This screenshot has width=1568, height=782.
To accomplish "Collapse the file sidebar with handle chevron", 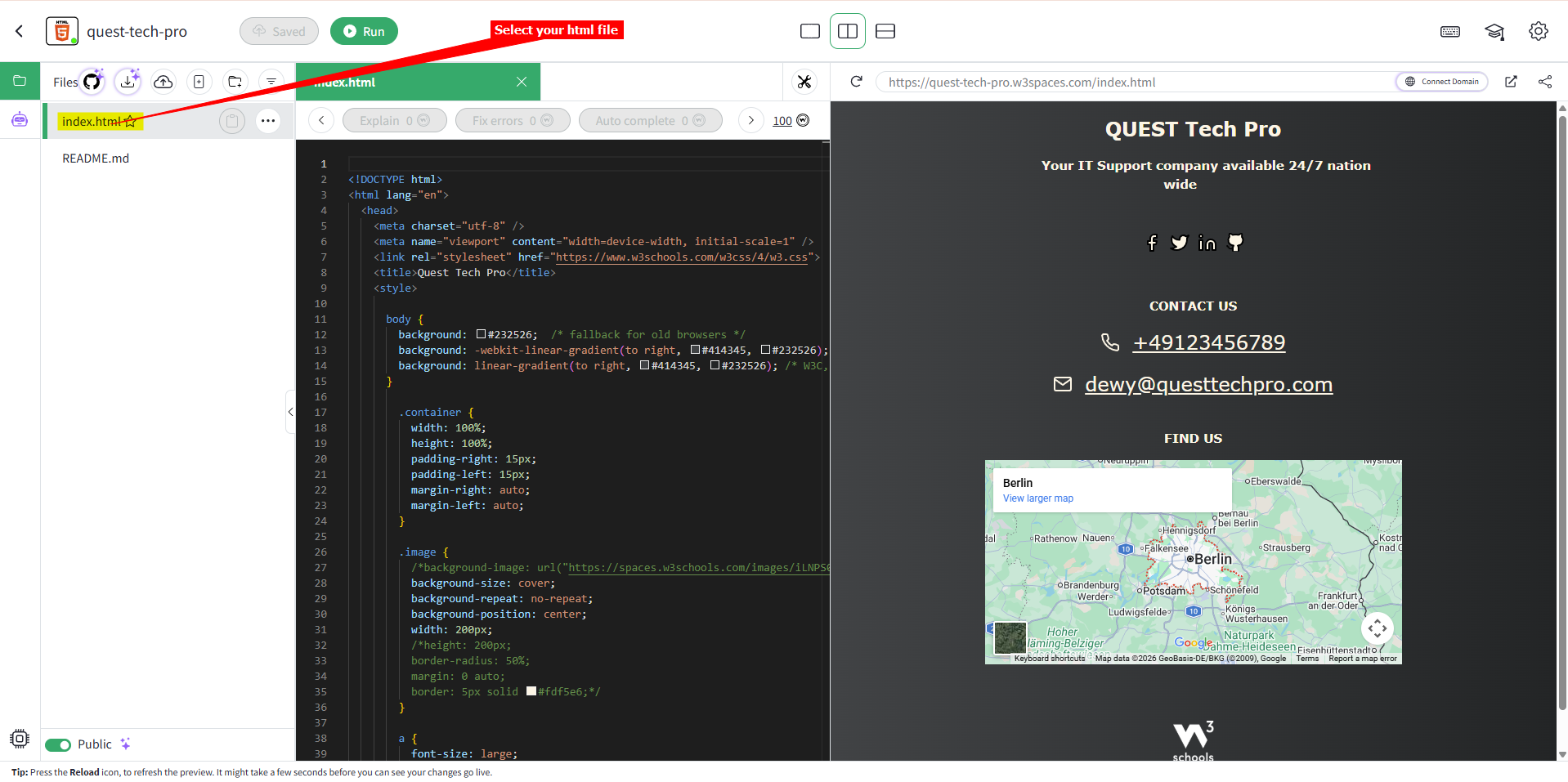I will [x=290, y=412].
